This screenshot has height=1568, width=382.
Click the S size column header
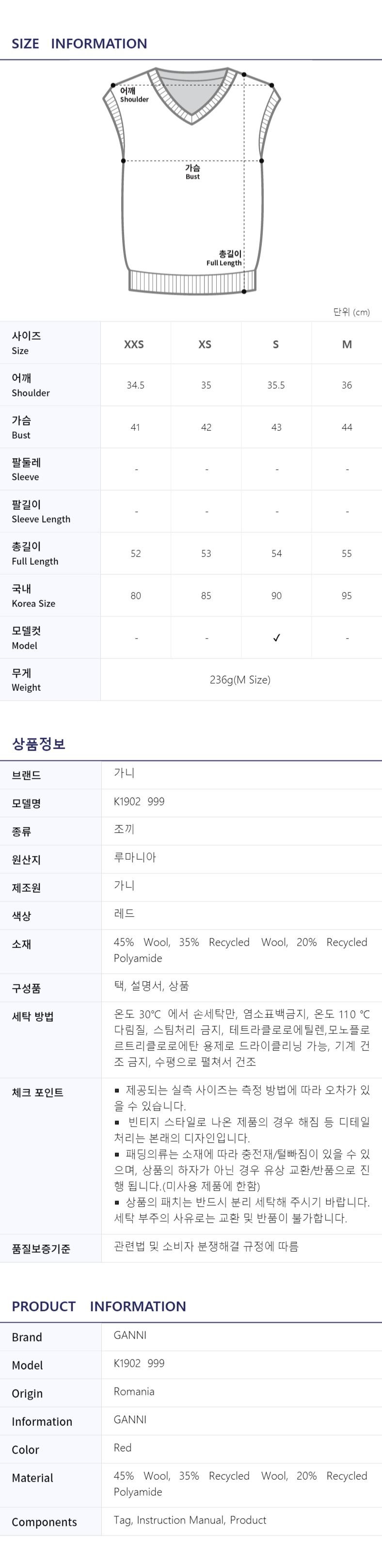point(276,344)
